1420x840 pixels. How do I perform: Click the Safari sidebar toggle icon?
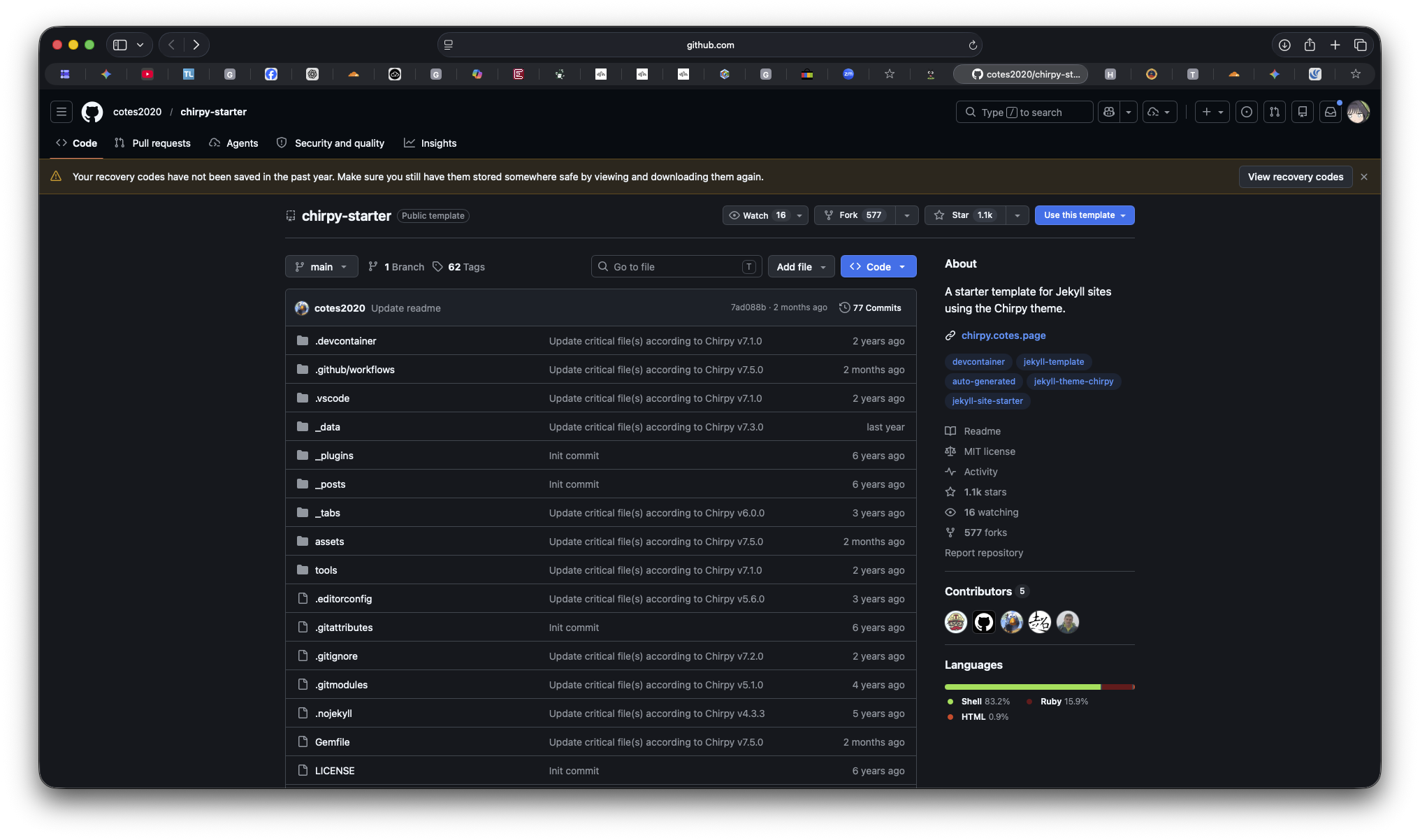(120, 45)
